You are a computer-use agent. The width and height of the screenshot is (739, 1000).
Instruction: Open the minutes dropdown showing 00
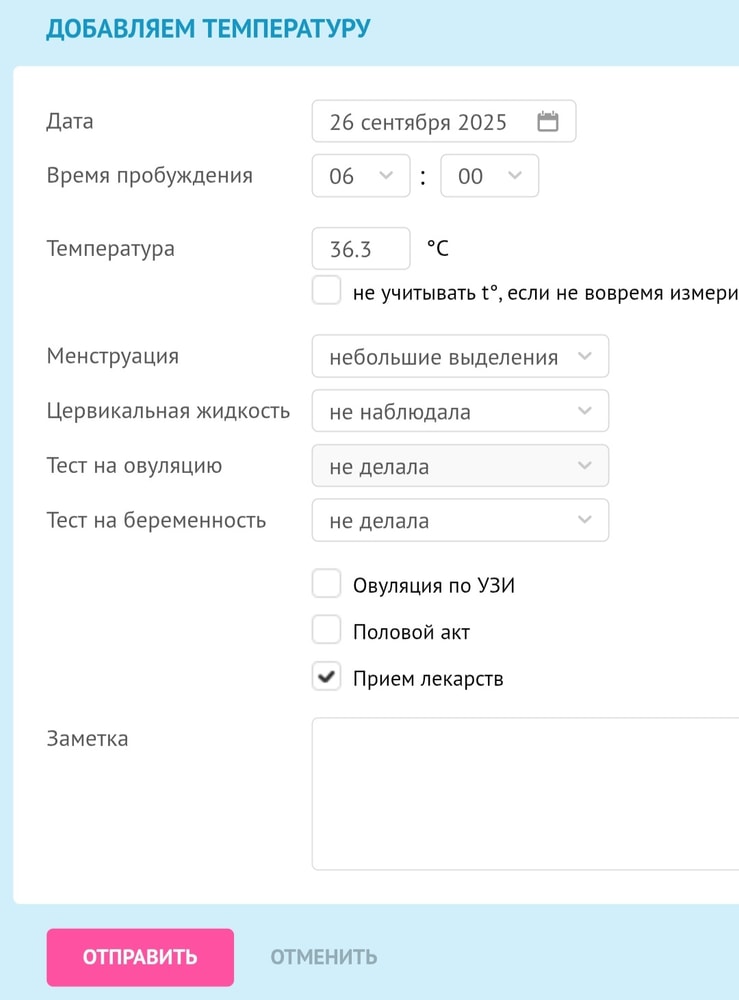489,175
